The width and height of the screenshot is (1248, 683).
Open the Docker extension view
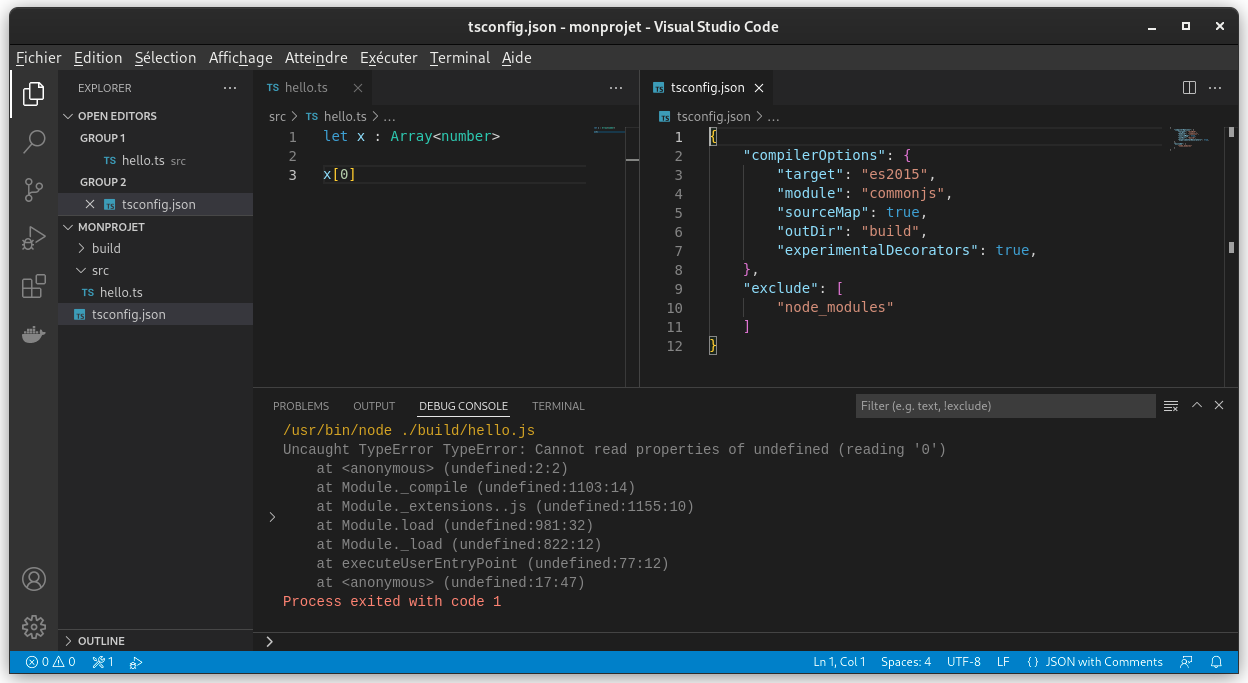pyautogui.click(x=34, y=334)
